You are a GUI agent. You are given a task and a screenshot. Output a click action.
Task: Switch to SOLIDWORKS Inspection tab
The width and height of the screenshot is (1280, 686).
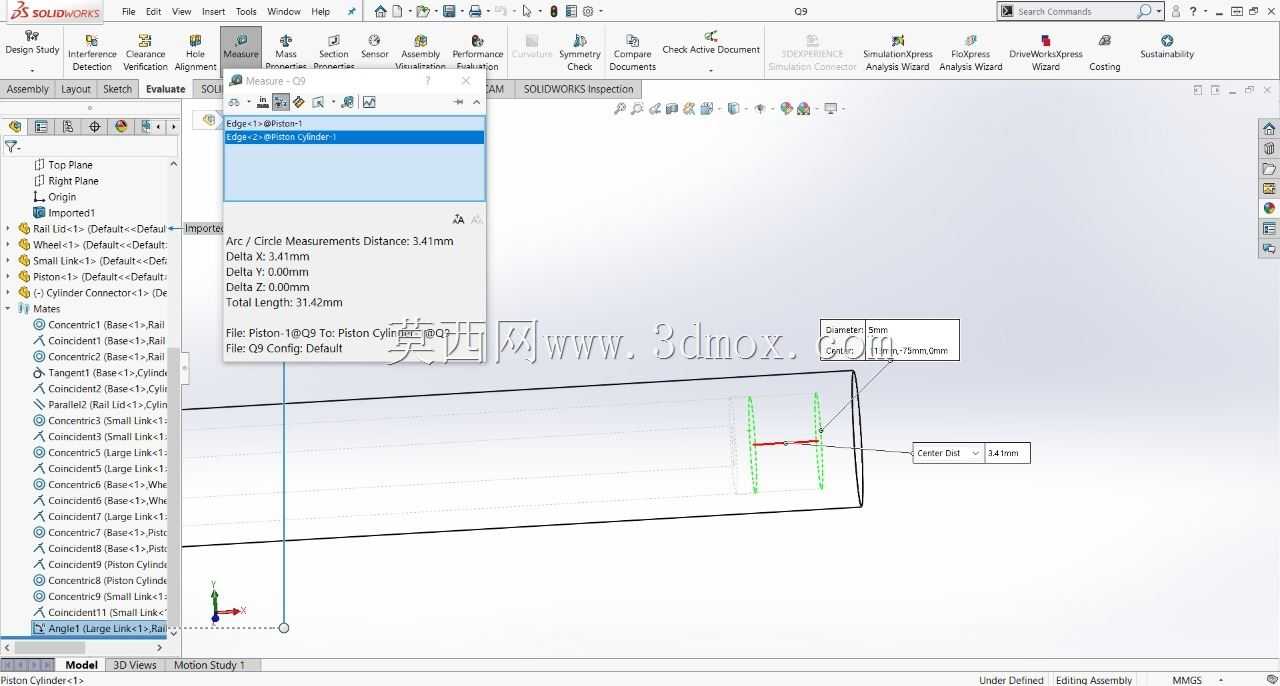tap(579, 89)
